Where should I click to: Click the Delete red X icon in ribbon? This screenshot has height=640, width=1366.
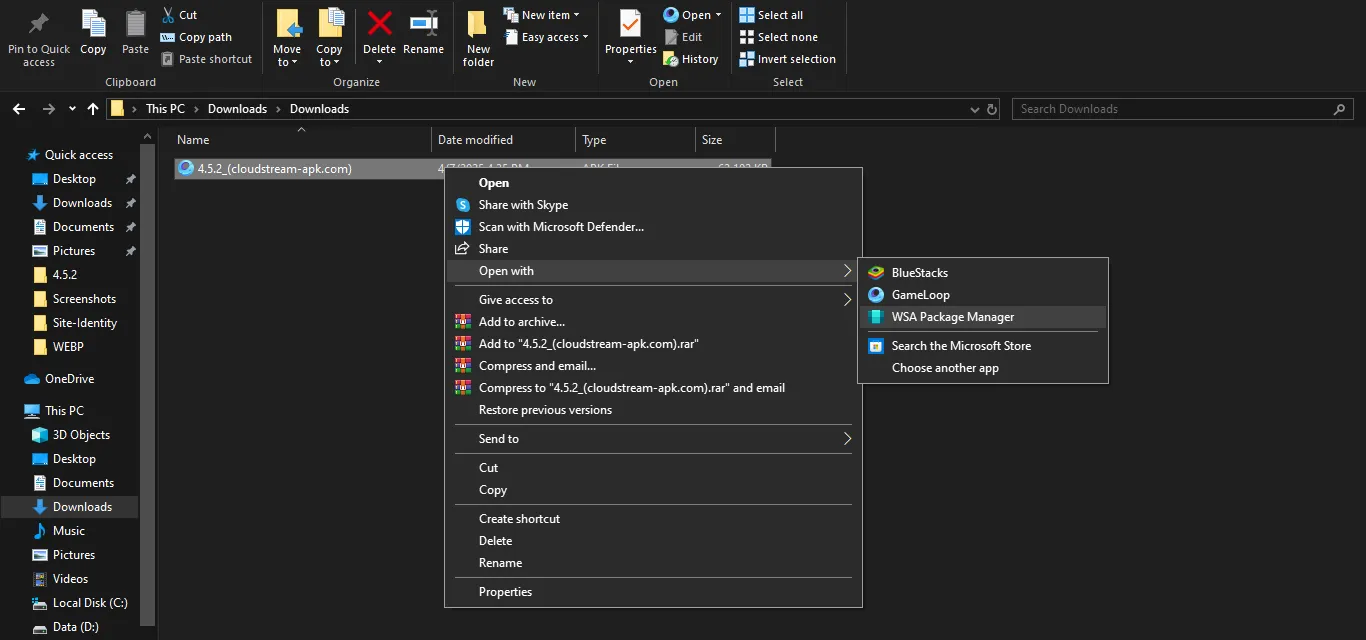(379, 24)
